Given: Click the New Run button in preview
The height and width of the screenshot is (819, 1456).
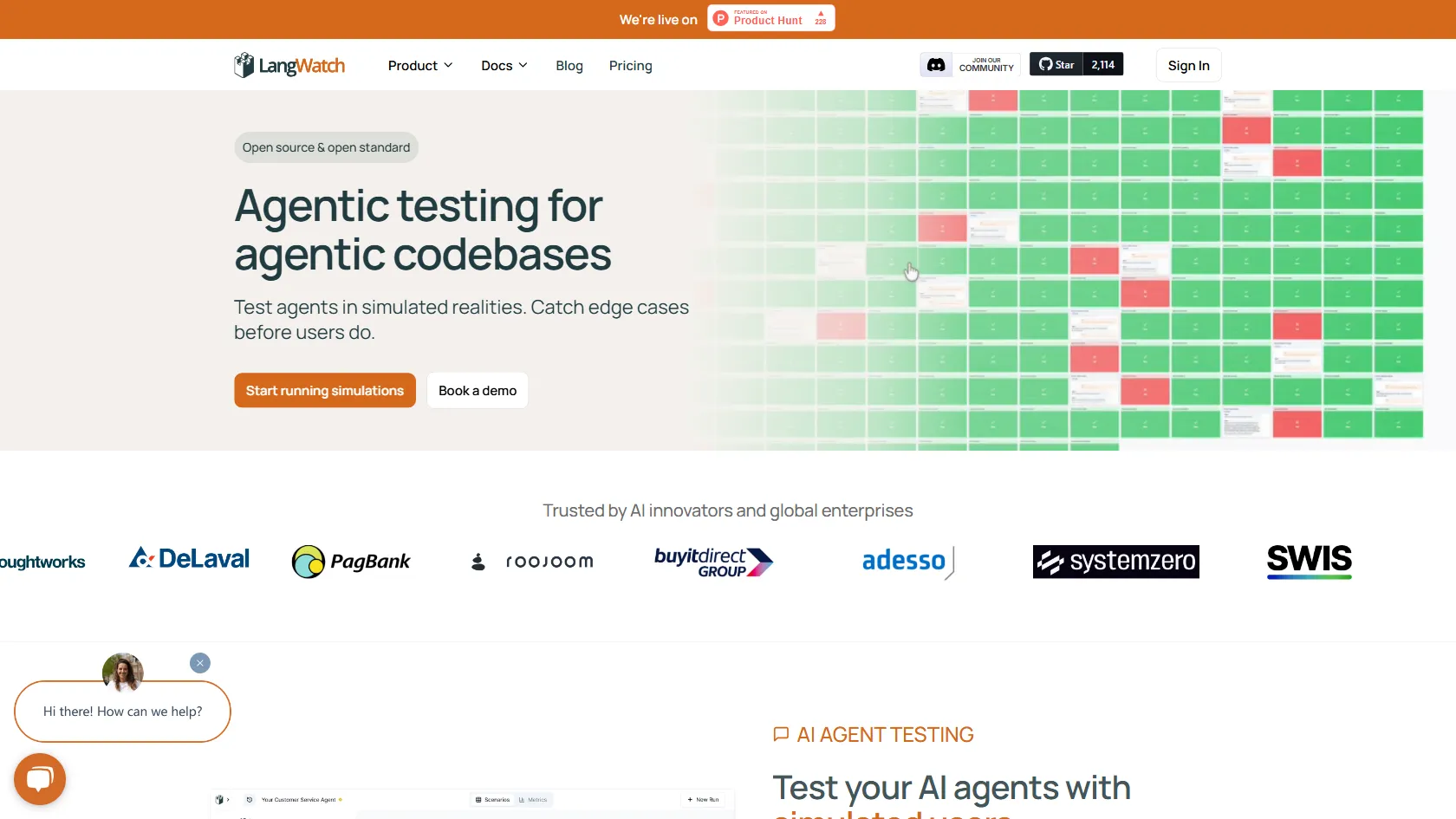Looking at the screenshot, I should [703, 800].
